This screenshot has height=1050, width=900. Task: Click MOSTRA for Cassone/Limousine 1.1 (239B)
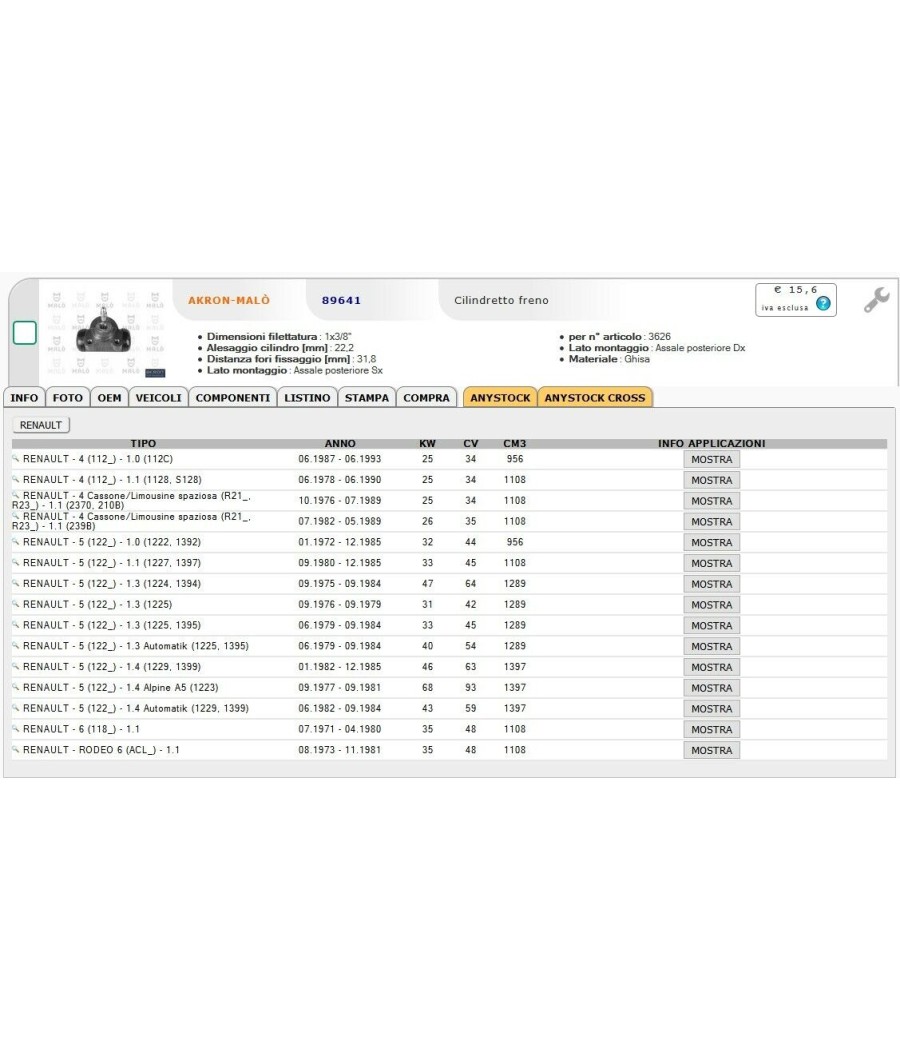pyautogui.click(x=711, y=522)
